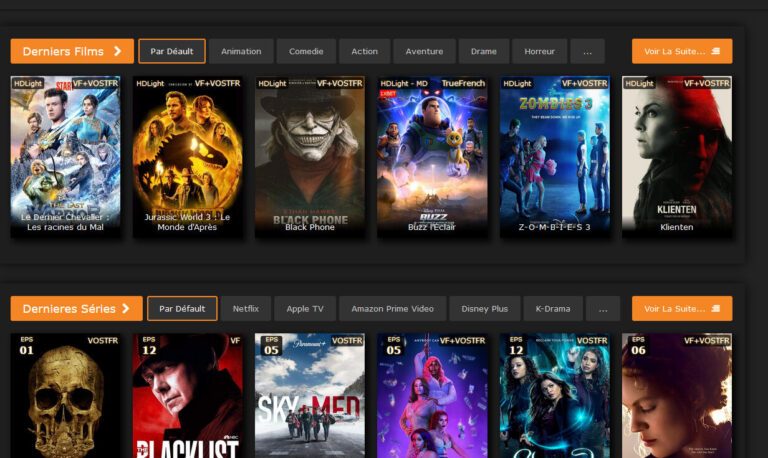
Task: Open SkyMed series poster
Action: [x=310, y=396]
